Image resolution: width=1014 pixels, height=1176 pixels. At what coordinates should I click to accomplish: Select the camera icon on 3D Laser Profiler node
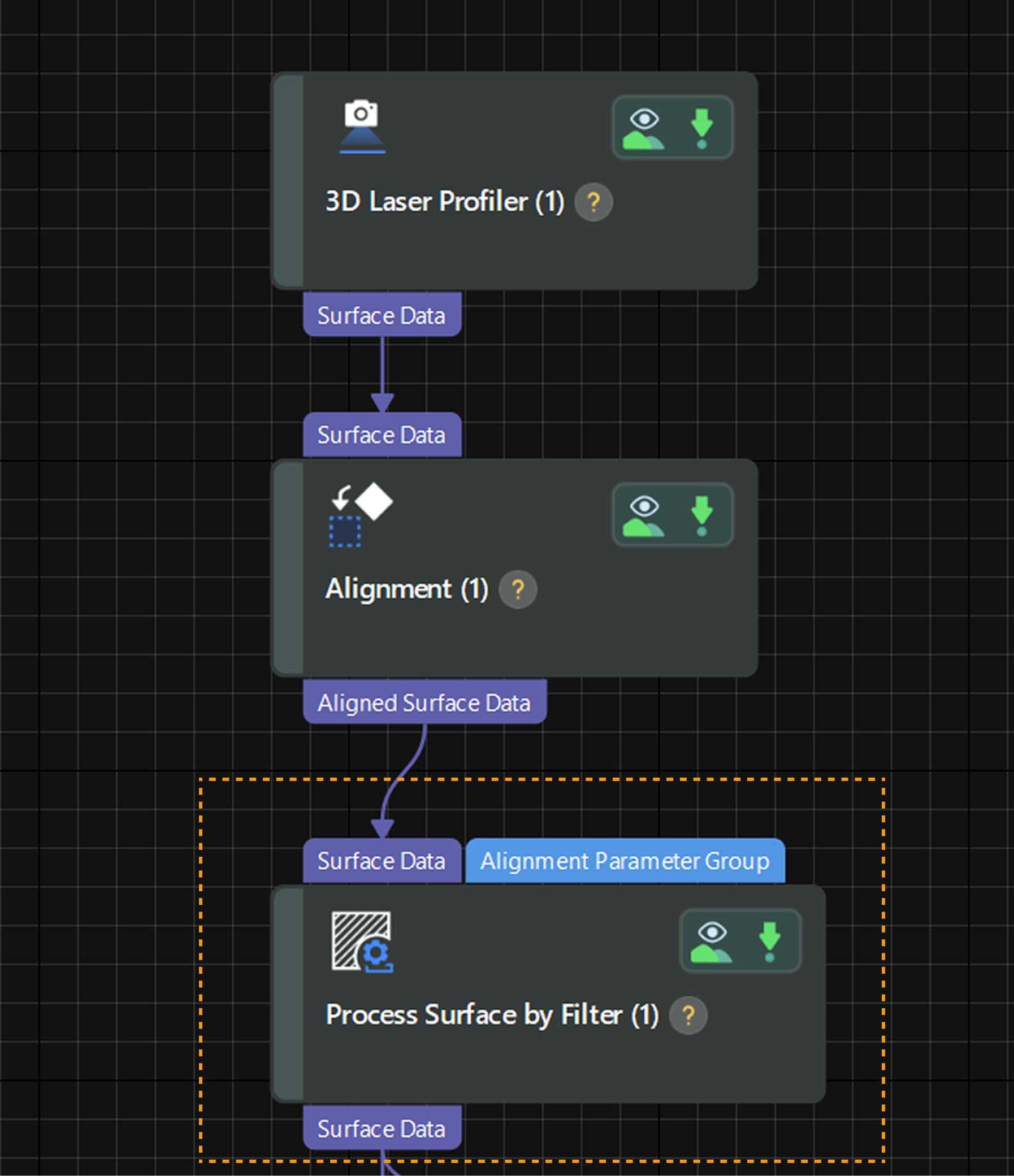click(361, 124)
